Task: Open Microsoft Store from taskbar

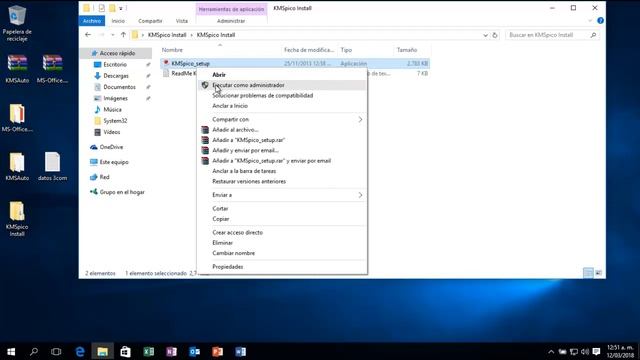Action: [125, 351]
